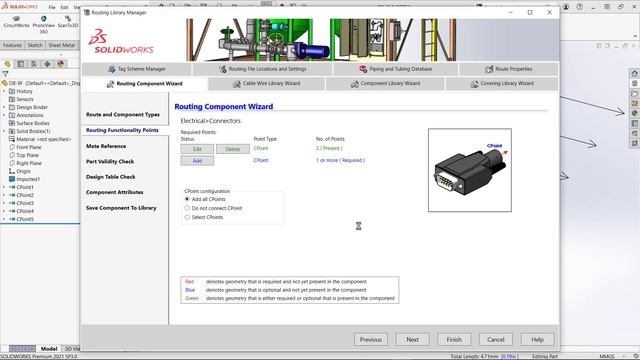The height and width of the screenshot is (360, 640).
Task: Click the Edit button for CPoint
Action: (x=197, y=149)
